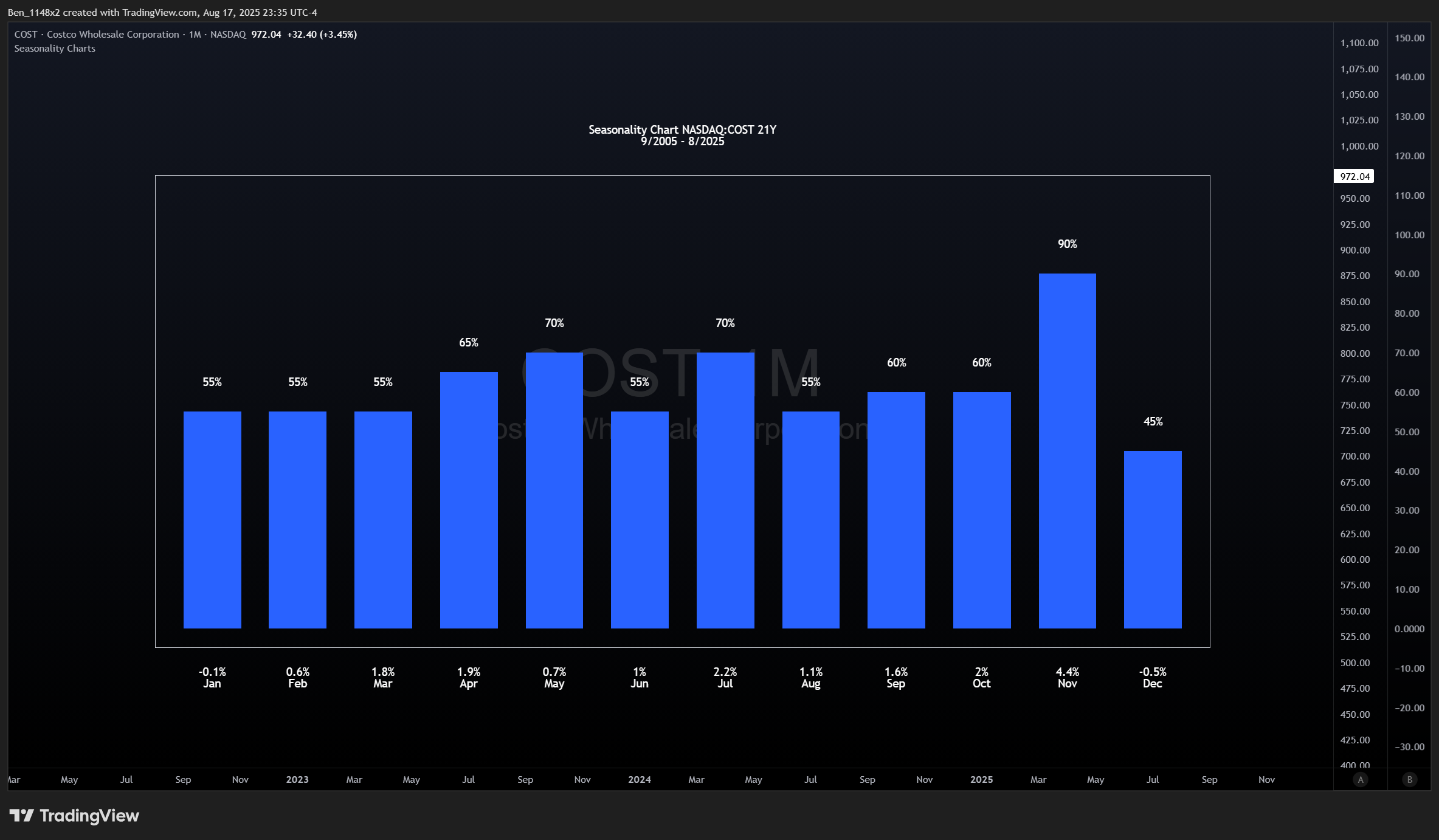This screenshot has height=840, width=1439.
Task: Click the 1M interval in chart legend
Action: coord(195,35)
